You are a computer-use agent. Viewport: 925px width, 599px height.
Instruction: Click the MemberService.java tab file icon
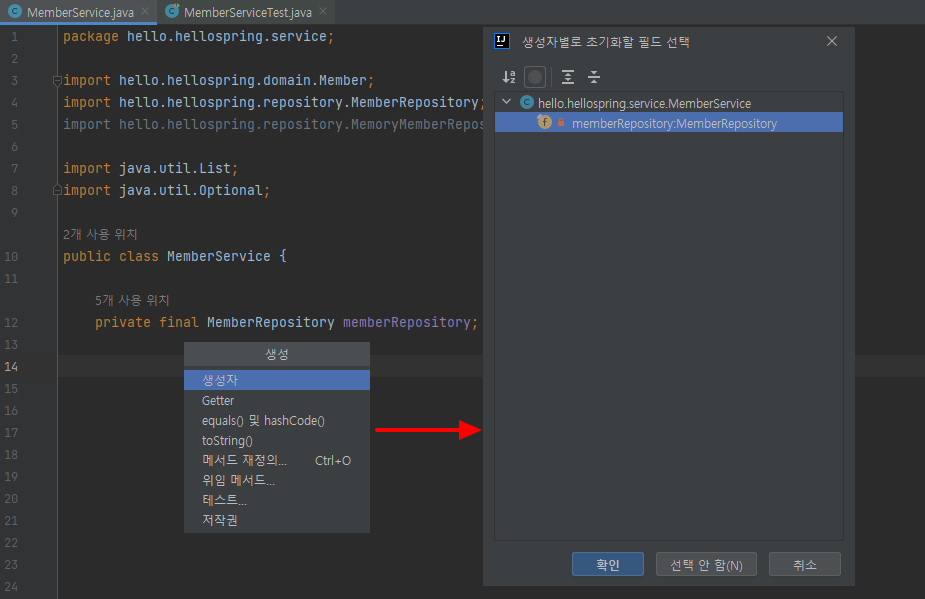[15, 11]
